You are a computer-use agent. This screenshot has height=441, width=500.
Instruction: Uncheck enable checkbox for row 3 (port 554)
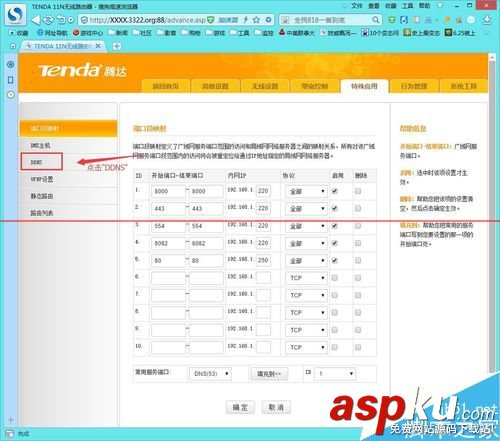click(x=335, y=226)
